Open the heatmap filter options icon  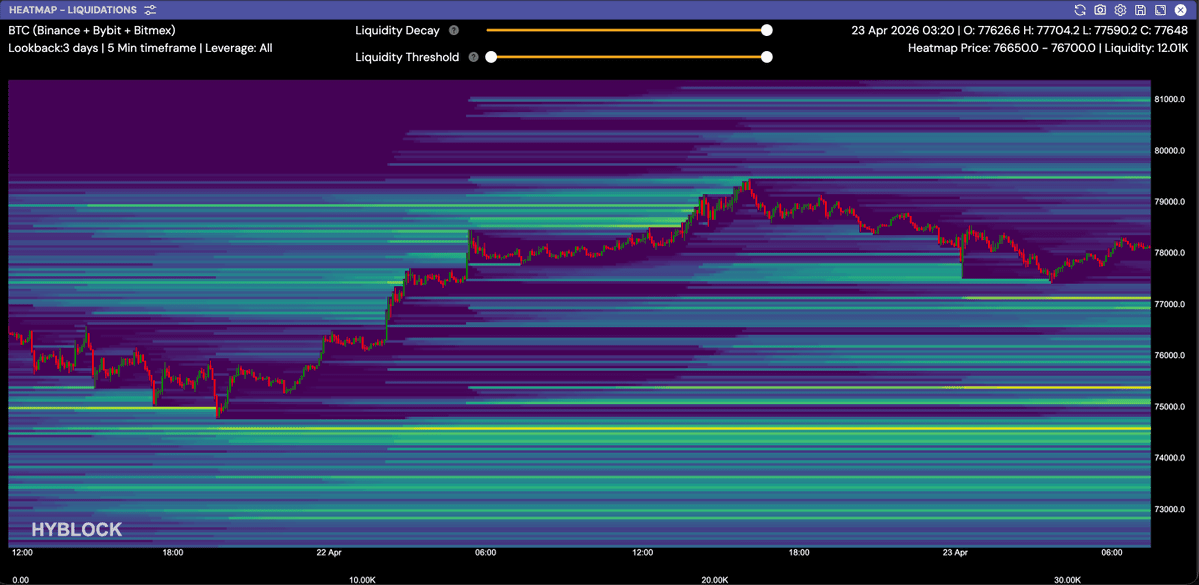(x=150, y=10)
